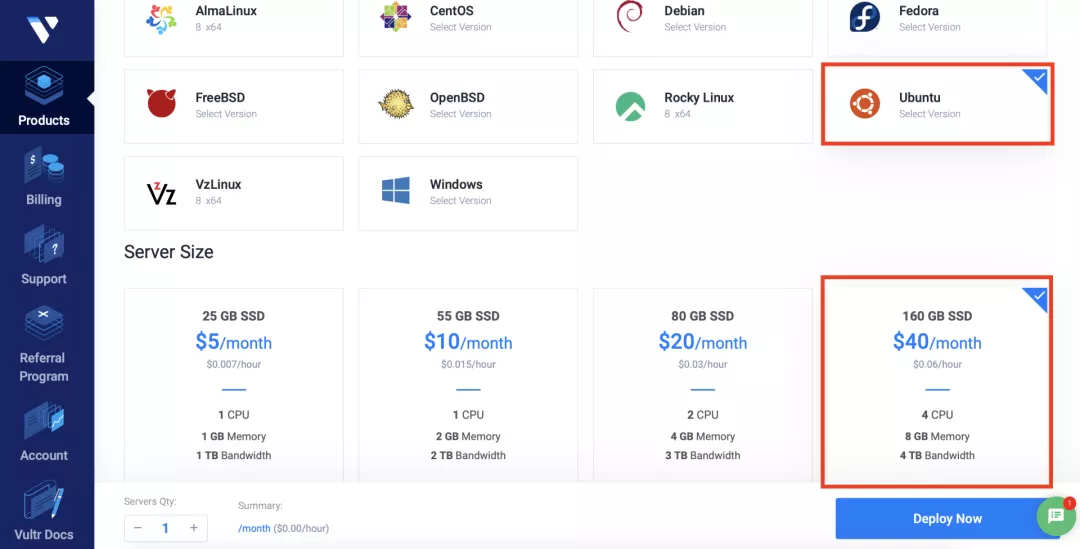
Task: Select the $10/month 55 GB SSD plan
Action: (468, 386)
